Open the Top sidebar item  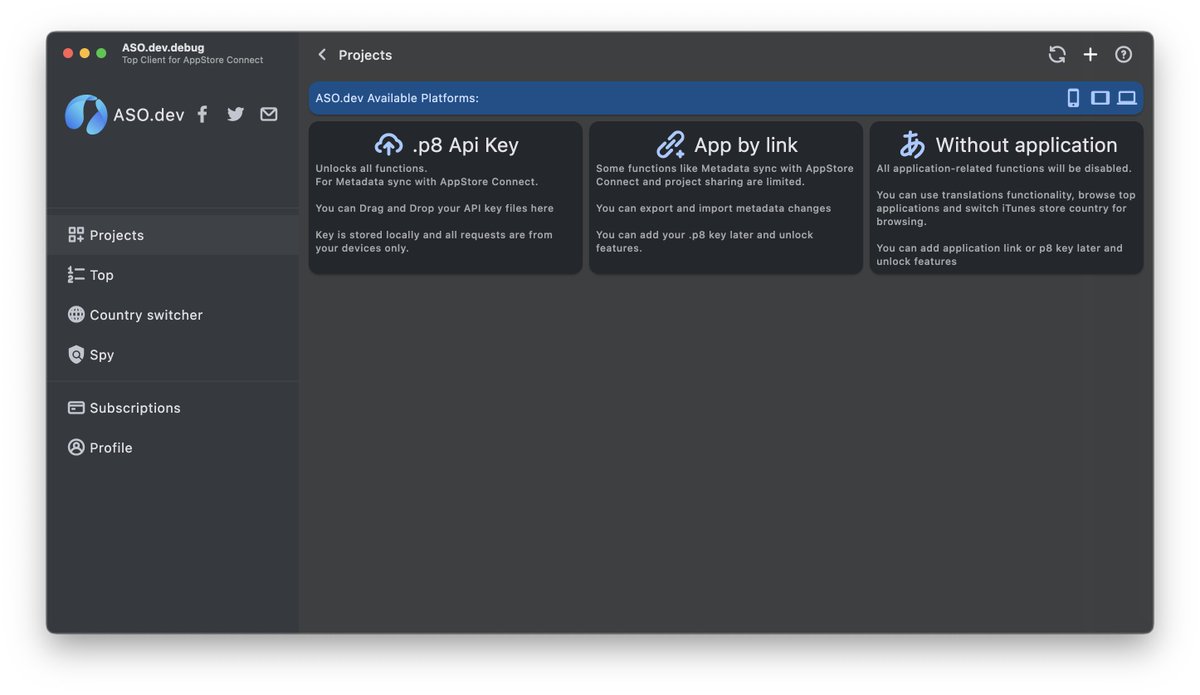tap(173, 275)
